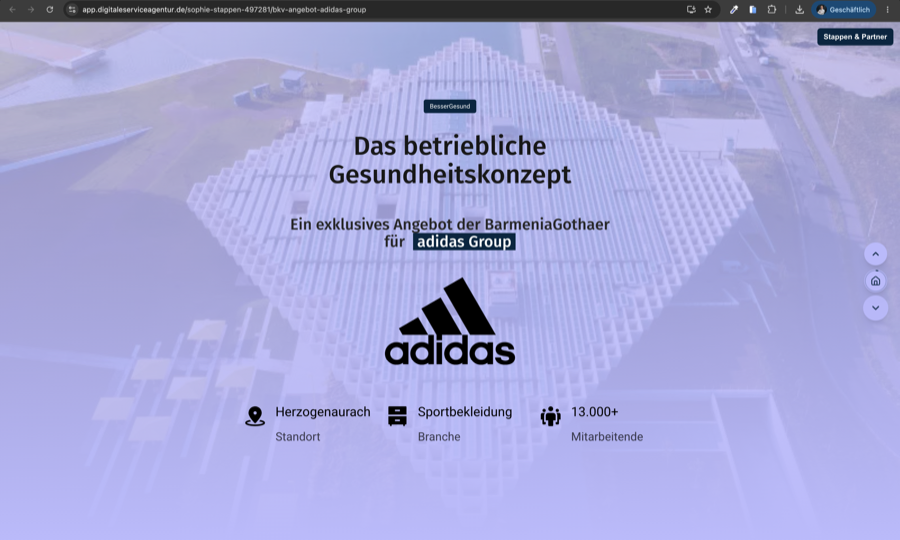Jump to previous section with up chevron
Image resolution: width=900 pixels, height=540 pixels.
[875, 254]
